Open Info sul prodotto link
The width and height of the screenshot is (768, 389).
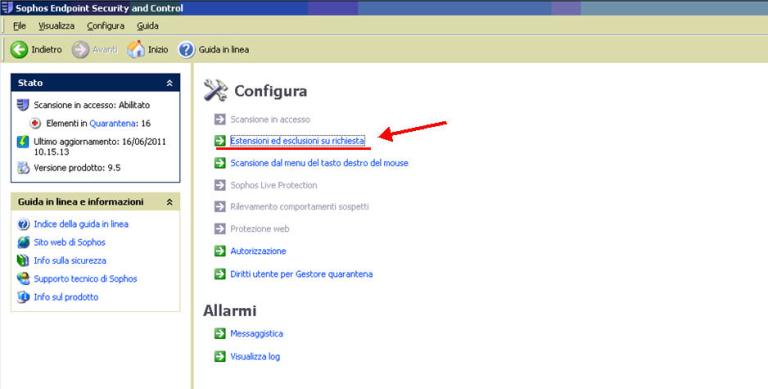tap(66, 297)
